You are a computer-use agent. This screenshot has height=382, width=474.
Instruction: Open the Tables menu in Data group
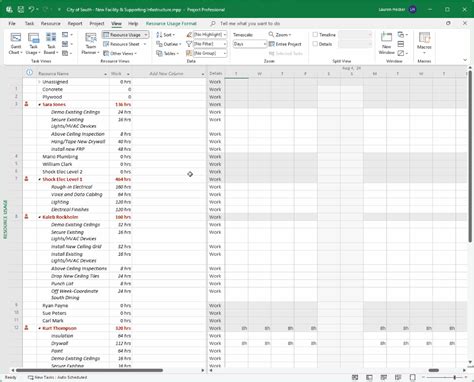tap(167, 53)
